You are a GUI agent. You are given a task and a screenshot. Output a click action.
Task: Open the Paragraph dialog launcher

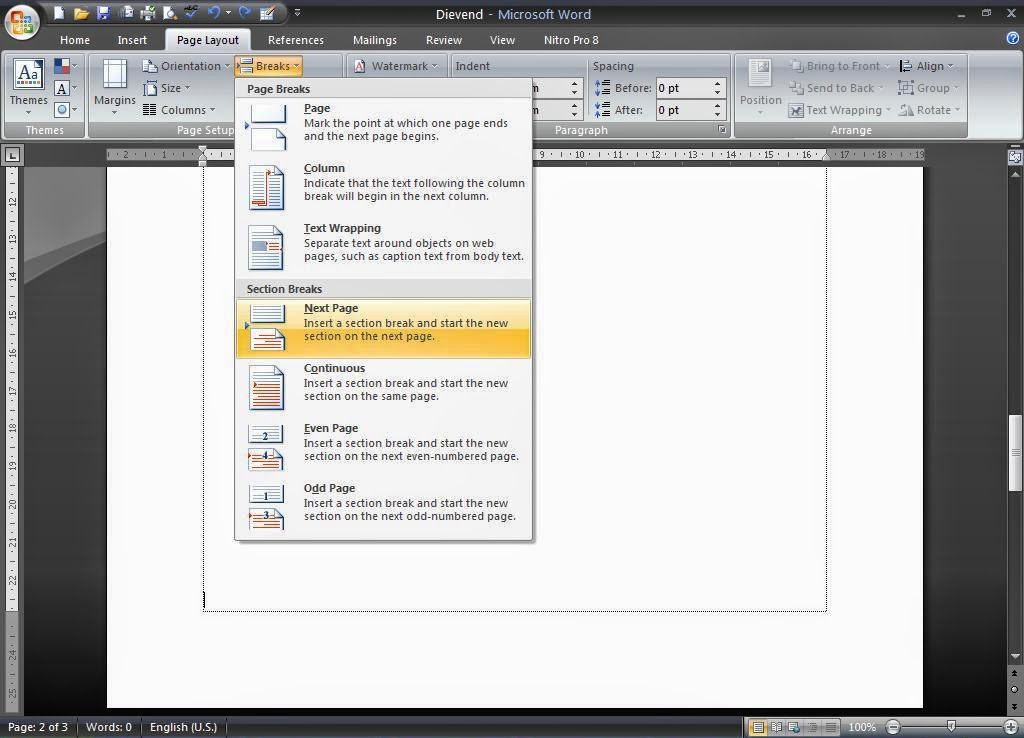click(x=722, y=130)
